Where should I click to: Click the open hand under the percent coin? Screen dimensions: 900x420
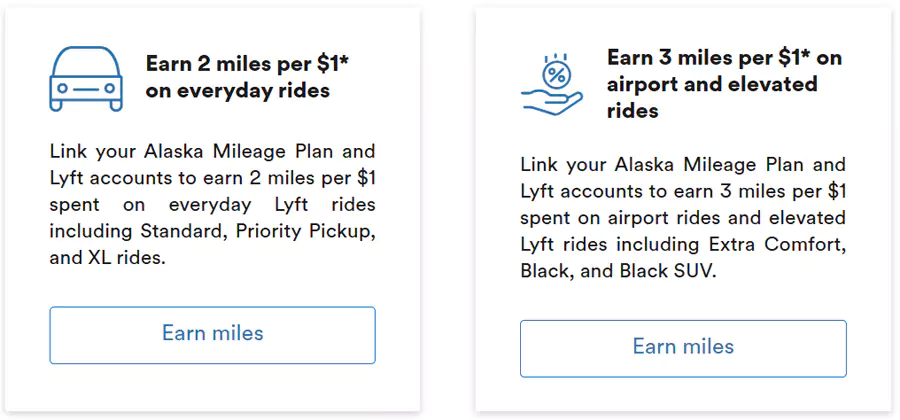click(548, 100)
